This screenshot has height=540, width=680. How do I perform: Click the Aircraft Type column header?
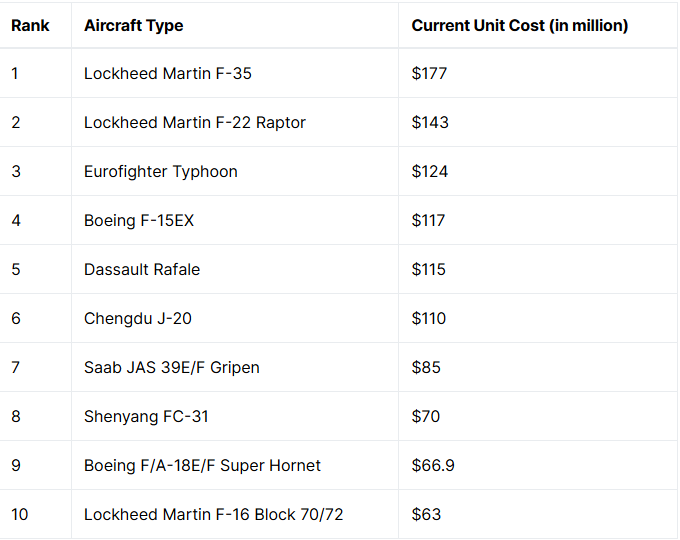[133, 25]
